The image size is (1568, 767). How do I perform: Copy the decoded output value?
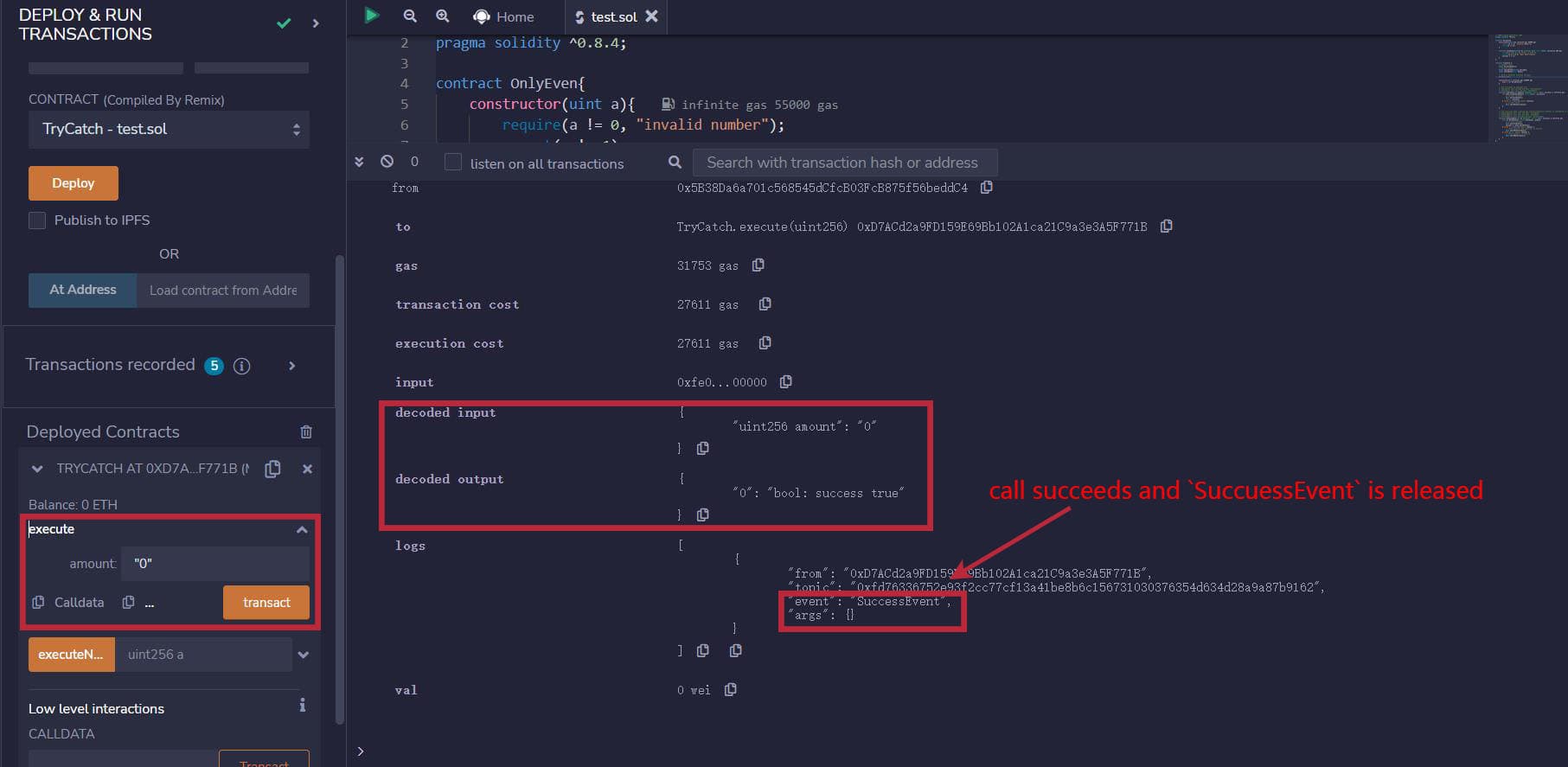tap(702, 515)
